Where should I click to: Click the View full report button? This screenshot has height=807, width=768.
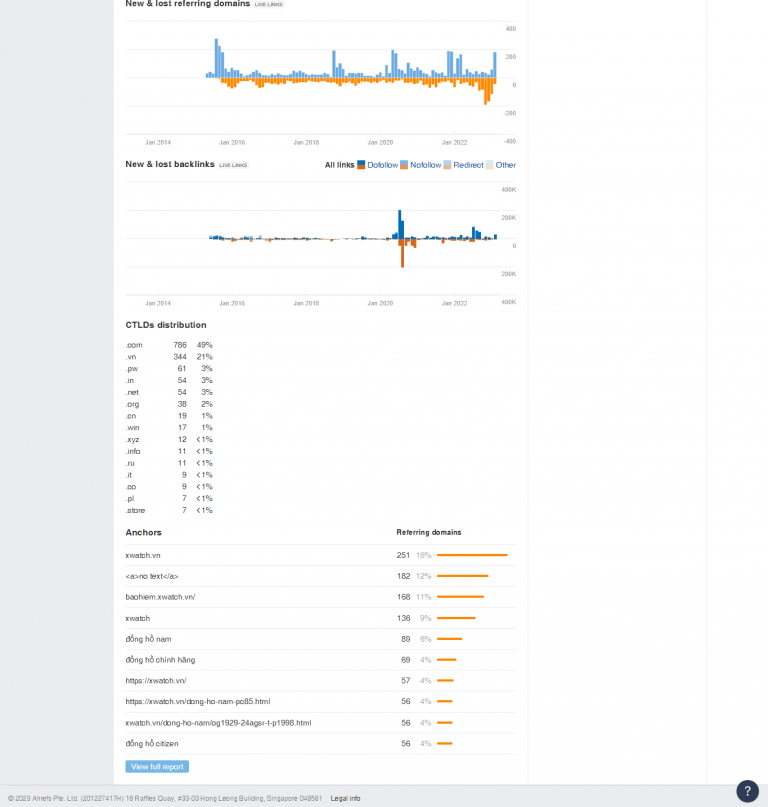(157, 766)
